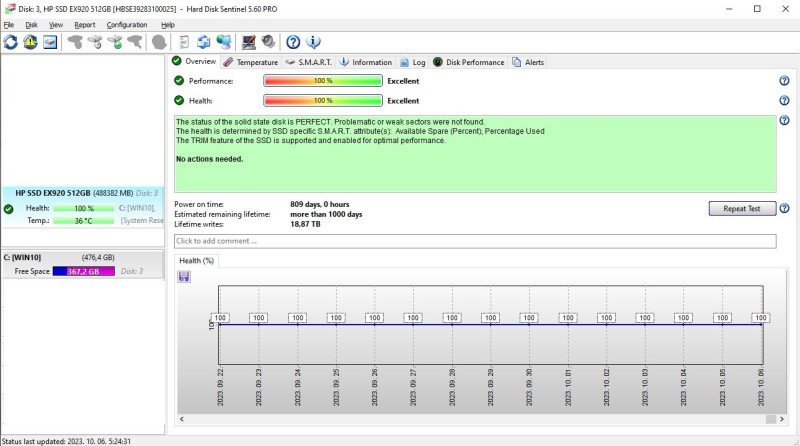This screenshot has width=800, height=446.
Task: Open the Disk menu
Action: 32,24
